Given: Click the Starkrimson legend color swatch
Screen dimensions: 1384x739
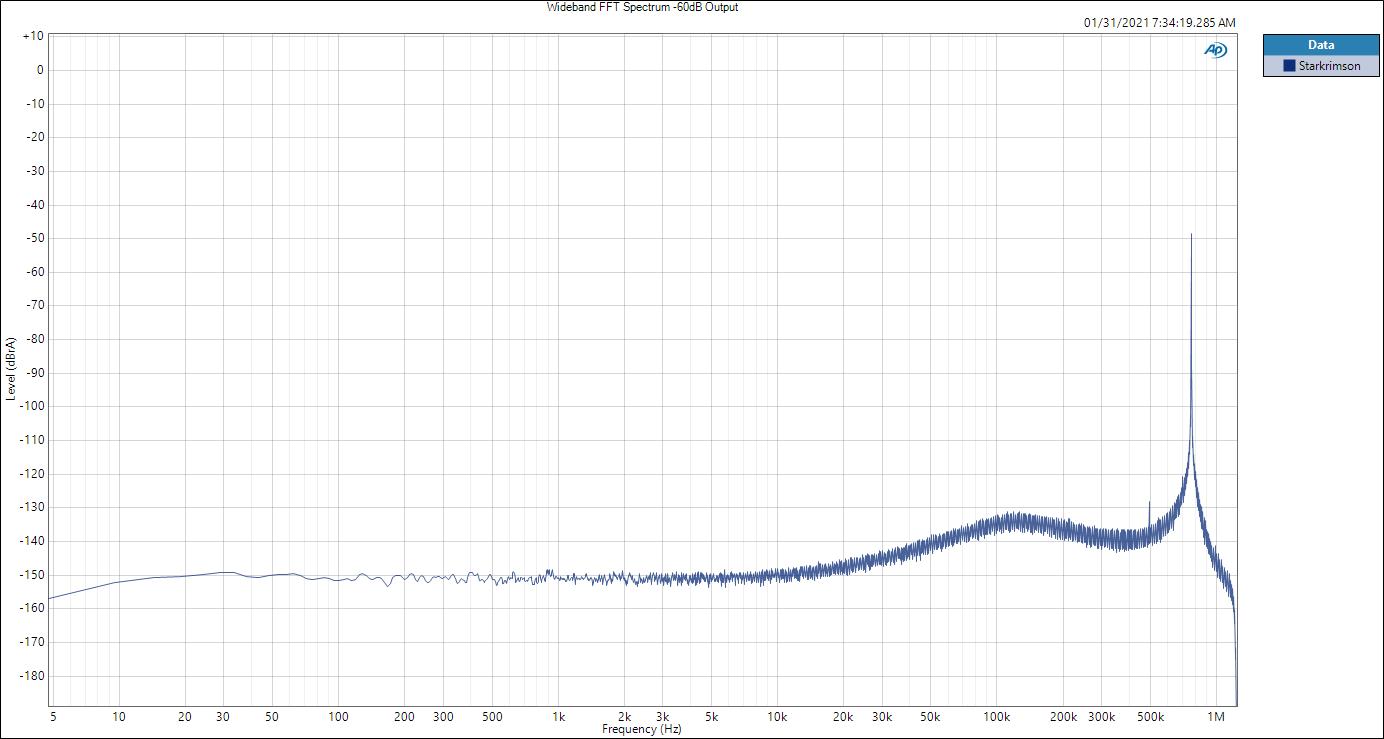Looking at the screenshot, I should (x=1289, y=66).
